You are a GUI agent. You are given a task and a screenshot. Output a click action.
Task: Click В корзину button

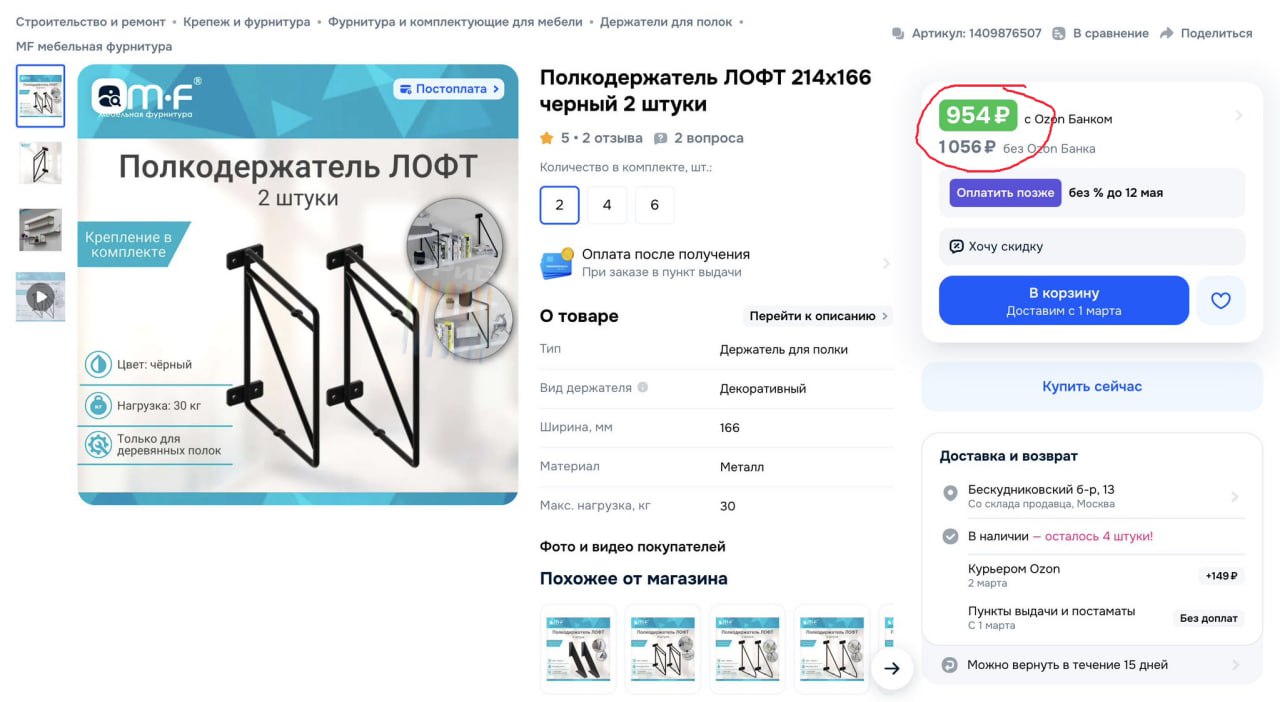[1064, 300]
